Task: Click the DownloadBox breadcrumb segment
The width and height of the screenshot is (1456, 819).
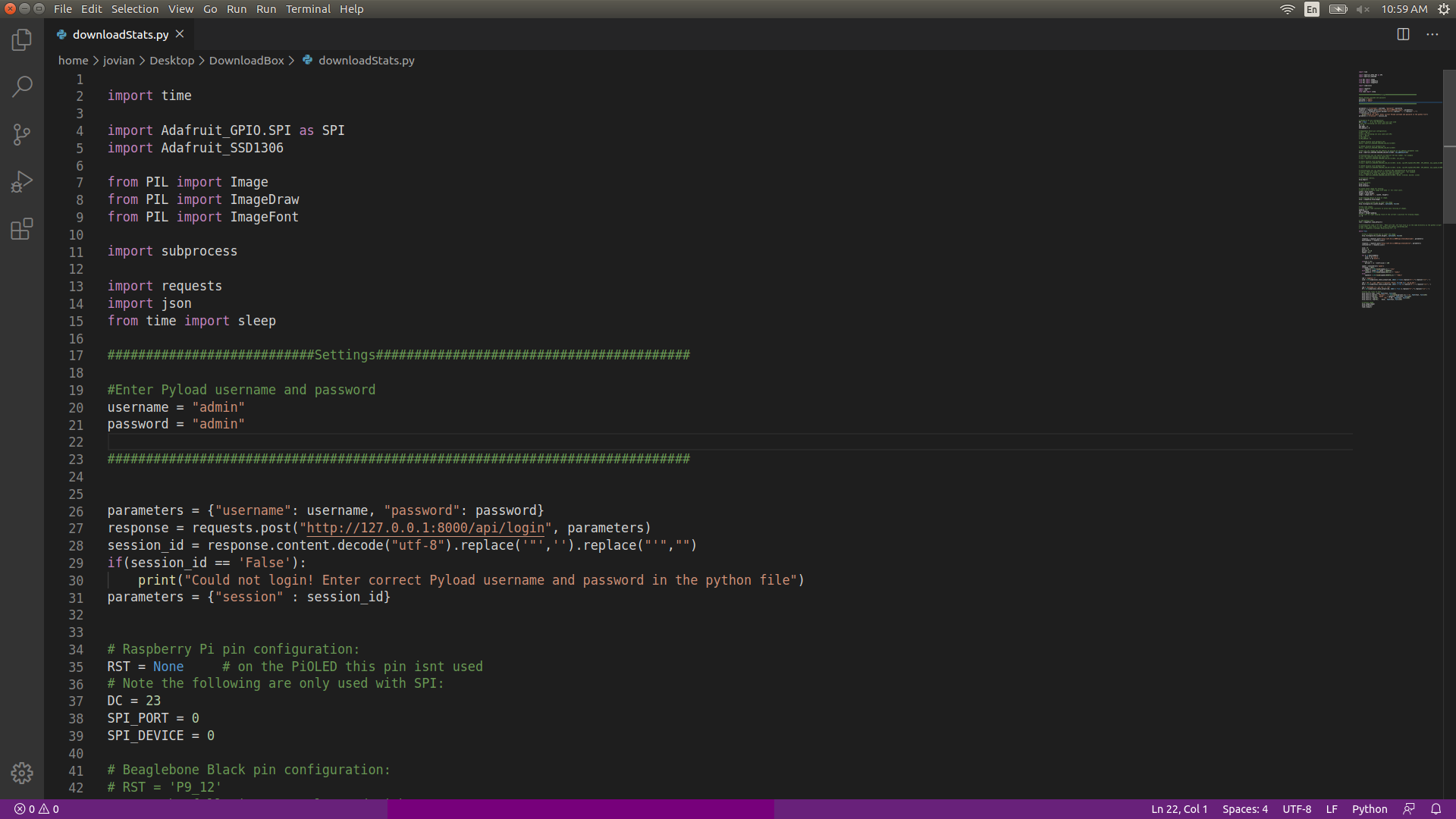Action: pos(246,61)
